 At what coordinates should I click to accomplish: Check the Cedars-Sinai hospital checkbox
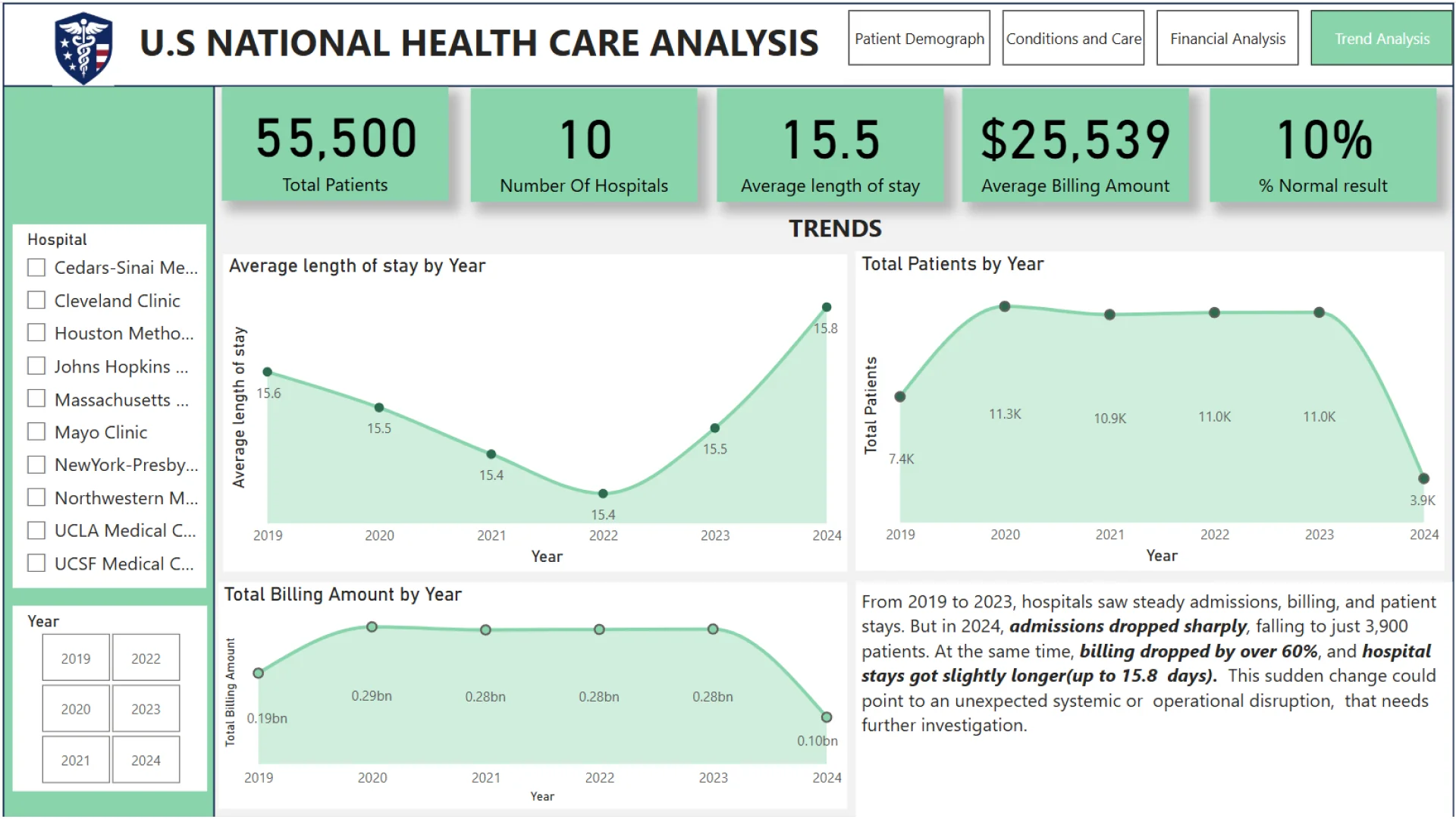tap(36, 268)
